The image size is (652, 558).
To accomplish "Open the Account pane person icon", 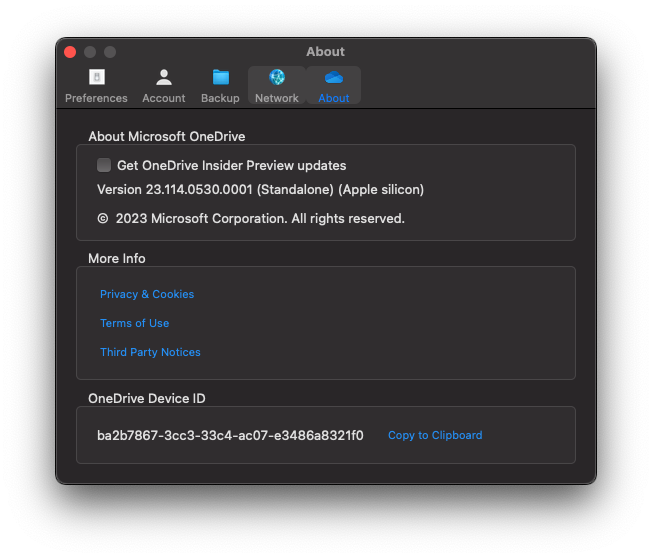I will [x=164, y=77].
